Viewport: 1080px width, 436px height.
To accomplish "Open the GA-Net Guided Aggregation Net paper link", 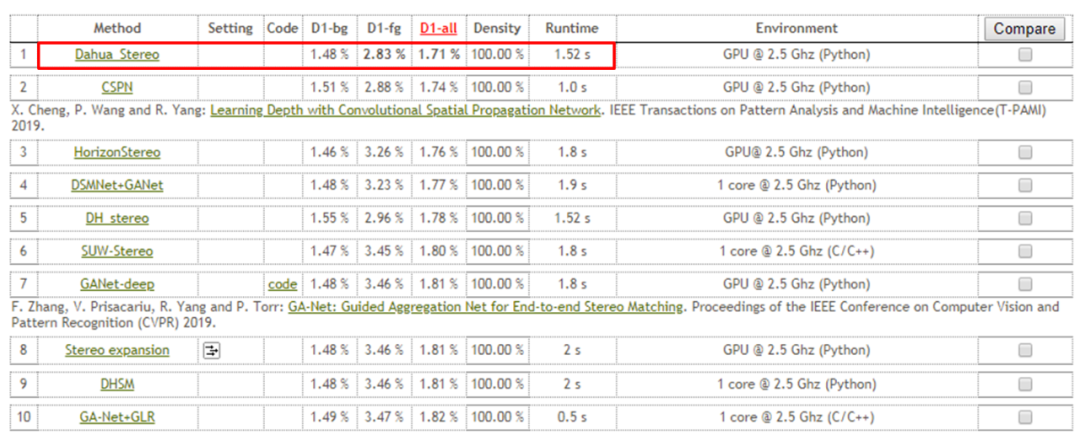I will click(485, 307).
